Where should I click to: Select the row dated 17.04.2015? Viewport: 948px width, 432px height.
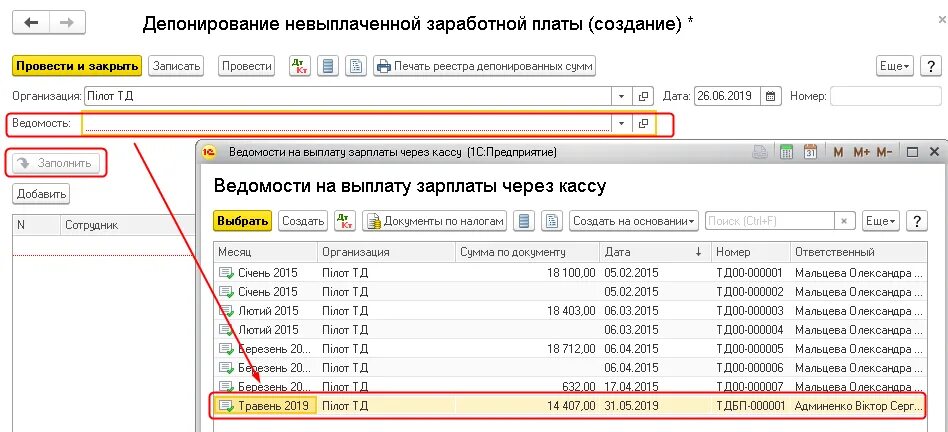(570, 386)
